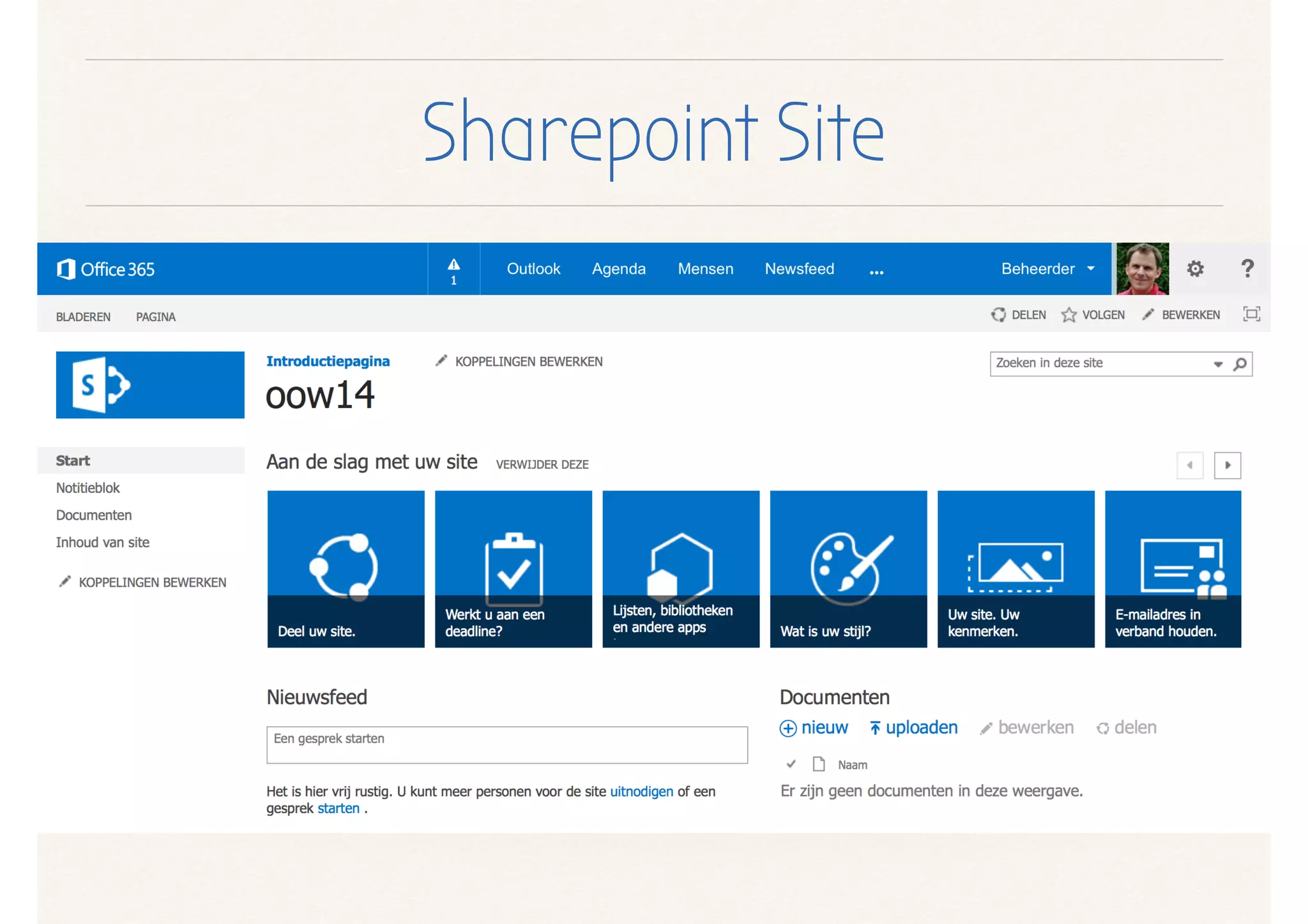This screenshot has width=1308, height=924.
Task: Click the search magnifier icon
Action: (1240, 364)
